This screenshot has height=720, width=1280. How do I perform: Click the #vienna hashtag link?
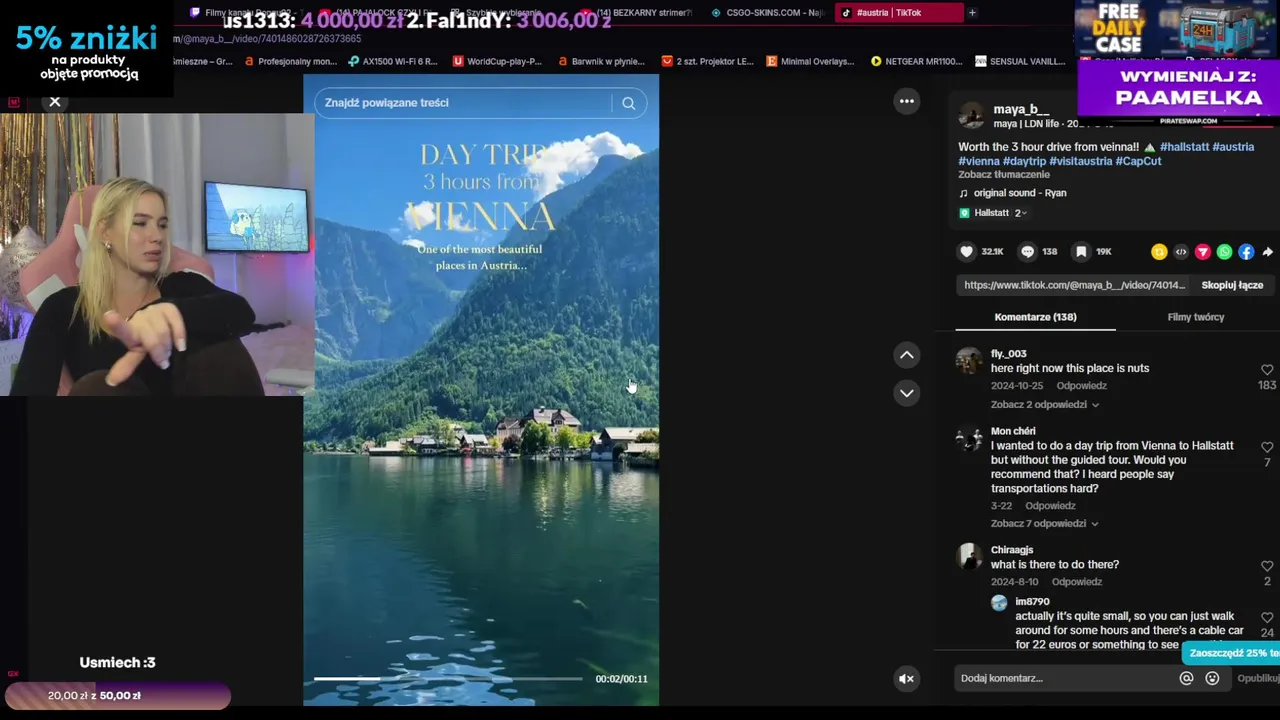(x=979, y=161)
